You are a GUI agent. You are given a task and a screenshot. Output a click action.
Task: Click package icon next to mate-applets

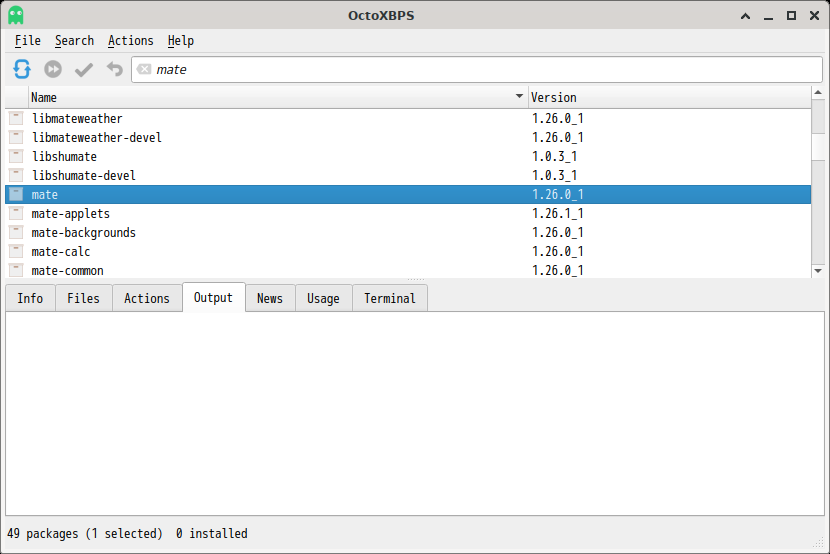[x=16, y=213]
